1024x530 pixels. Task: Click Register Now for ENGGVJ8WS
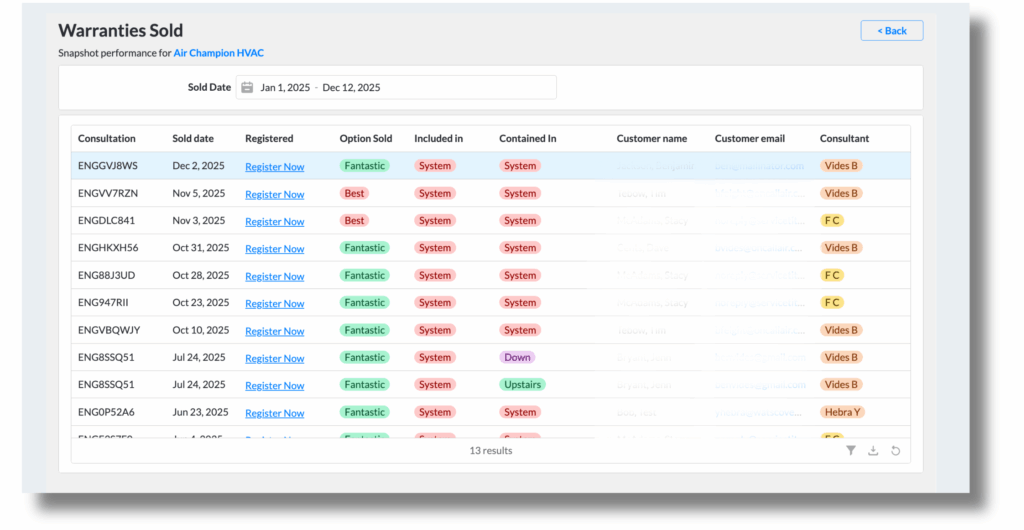click(274, 167)
